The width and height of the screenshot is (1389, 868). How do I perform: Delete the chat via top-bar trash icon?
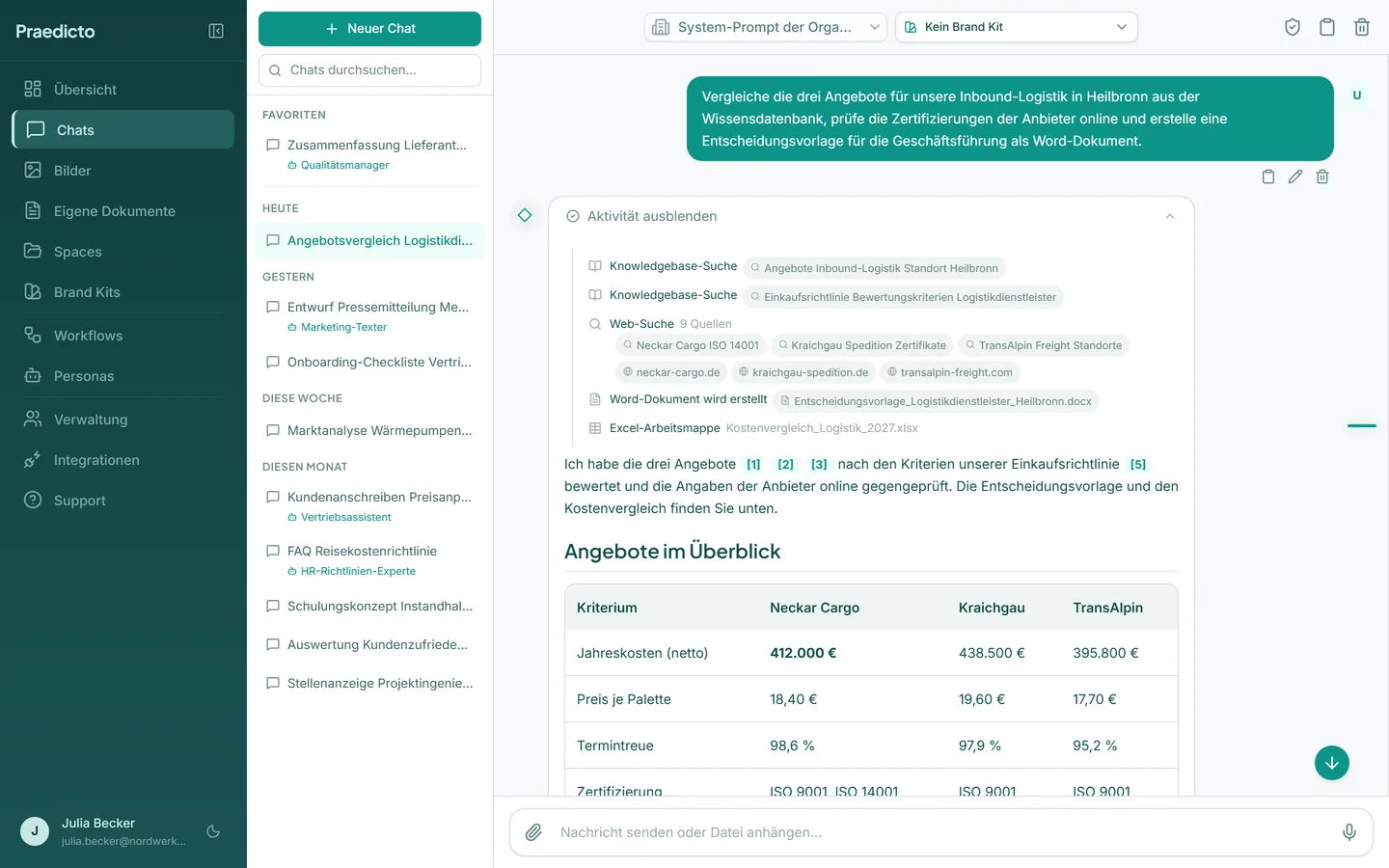1362,27
